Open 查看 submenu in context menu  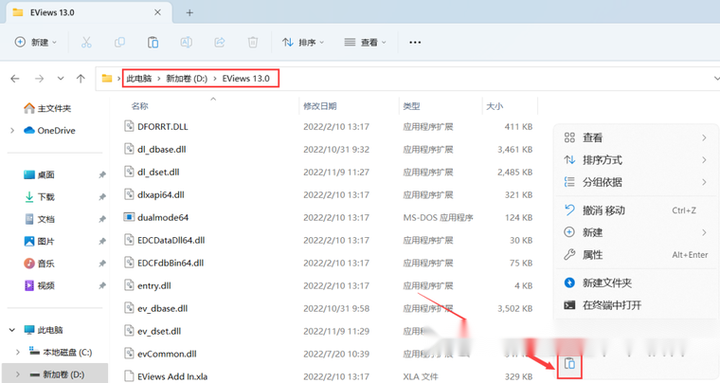coord(636,138)
